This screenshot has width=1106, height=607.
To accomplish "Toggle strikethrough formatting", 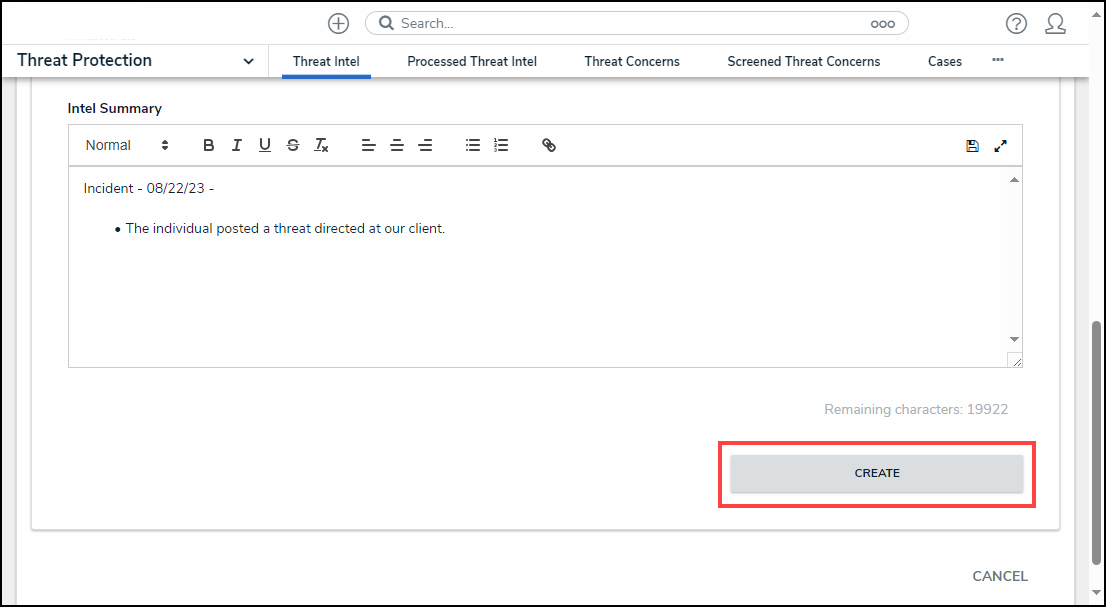I will [x=293, y=145].
